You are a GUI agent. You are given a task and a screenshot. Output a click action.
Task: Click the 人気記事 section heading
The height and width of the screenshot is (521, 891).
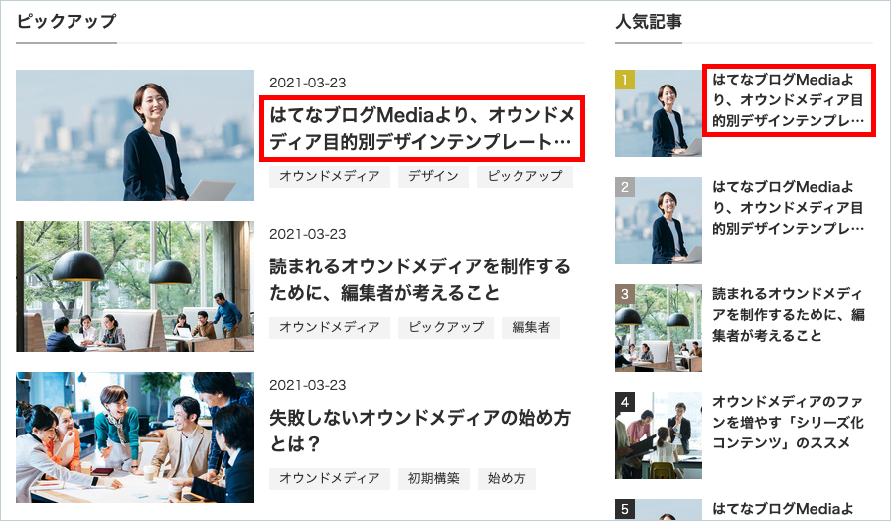648,22
